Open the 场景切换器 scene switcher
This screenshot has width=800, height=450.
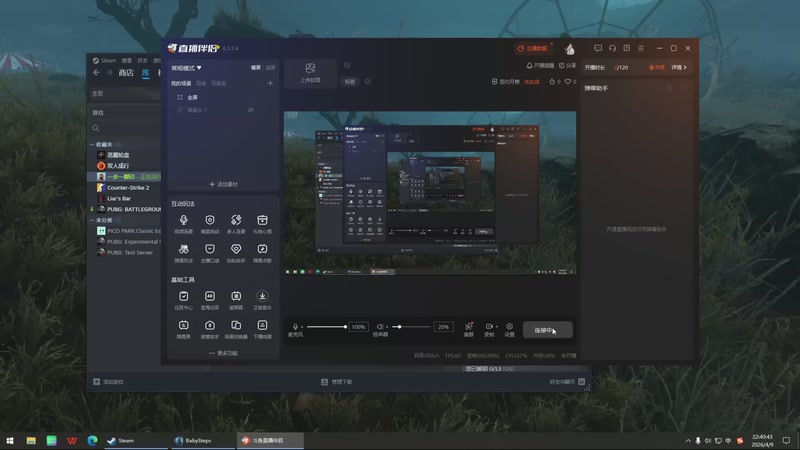pos(236,329)
